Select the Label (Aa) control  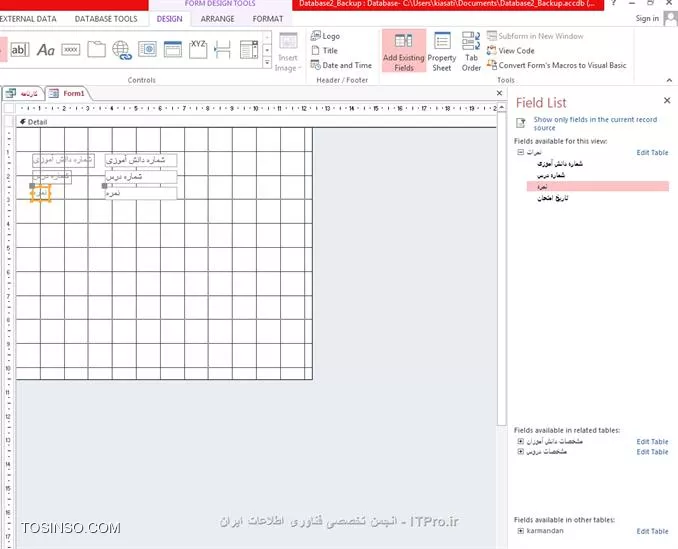coord(45,50)
